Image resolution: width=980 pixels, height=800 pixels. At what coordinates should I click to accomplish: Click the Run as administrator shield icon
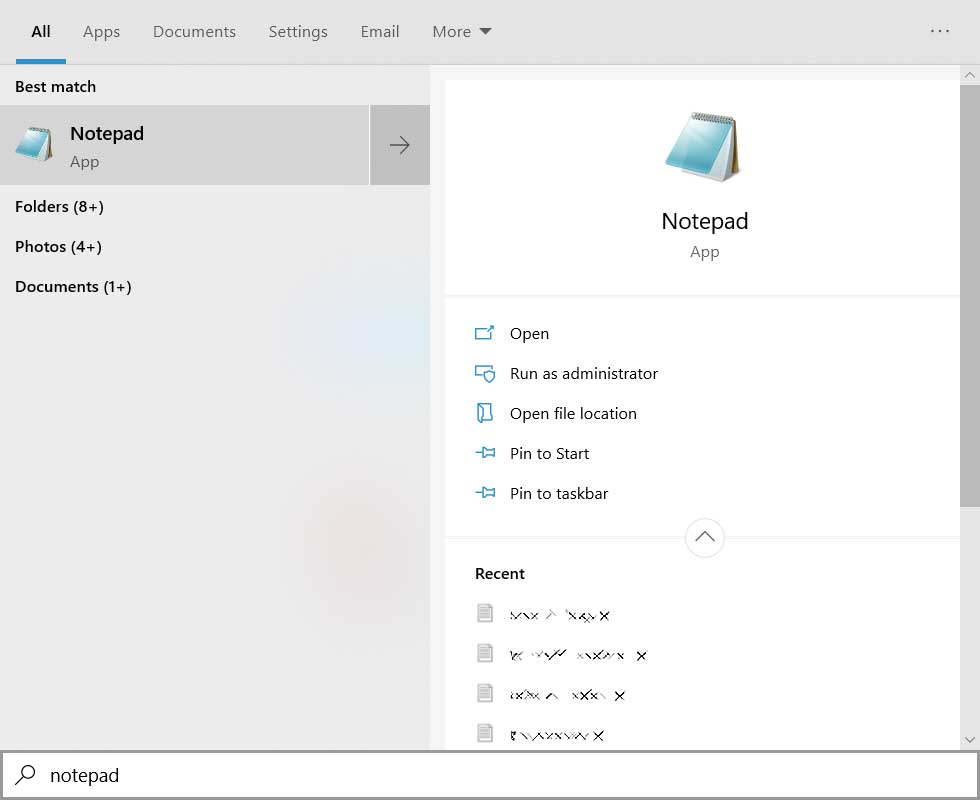484,374
